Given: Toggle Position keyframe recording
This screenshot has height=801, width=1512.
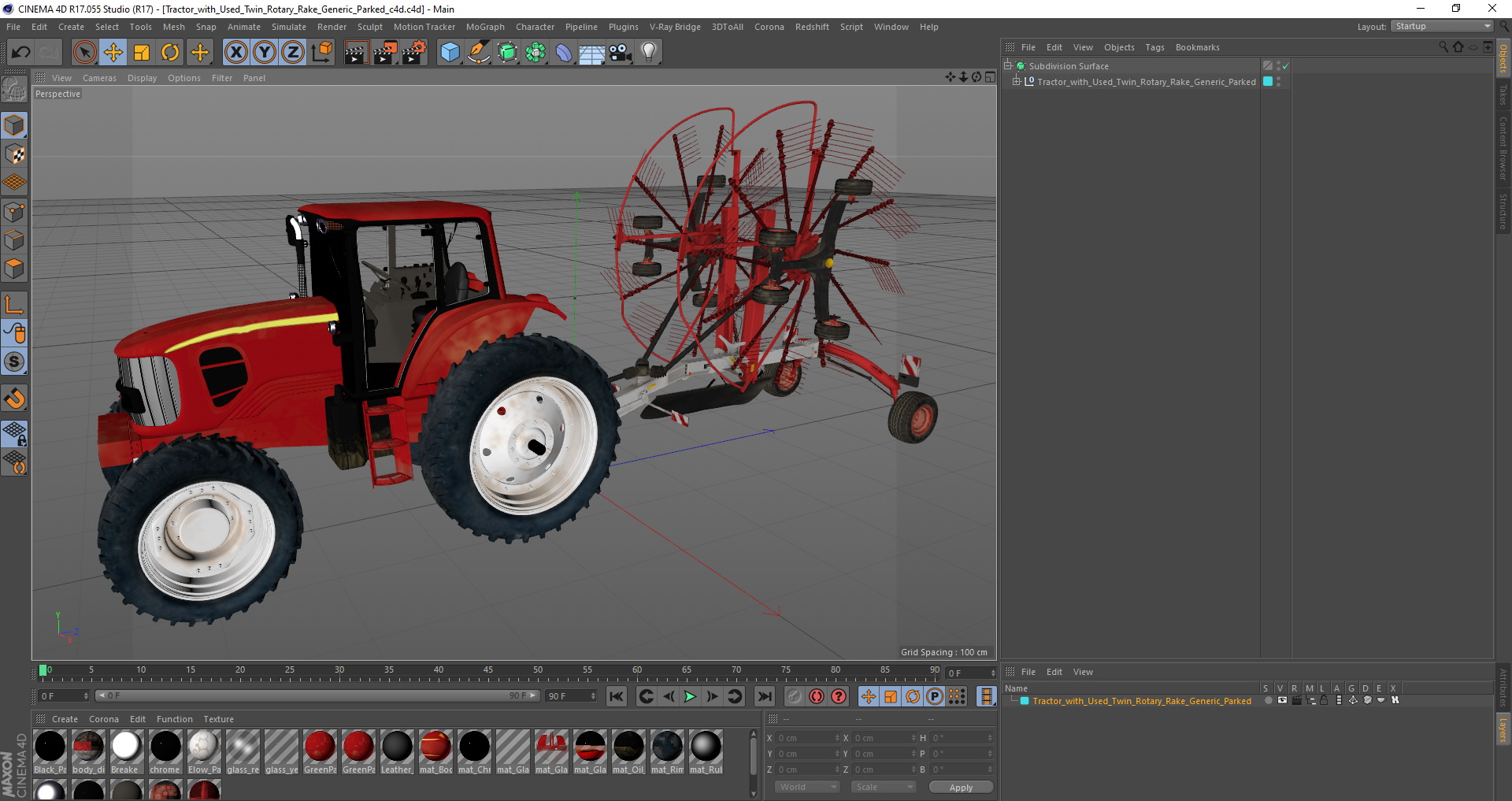Looking at the screenshot, I should coord(868,696).
